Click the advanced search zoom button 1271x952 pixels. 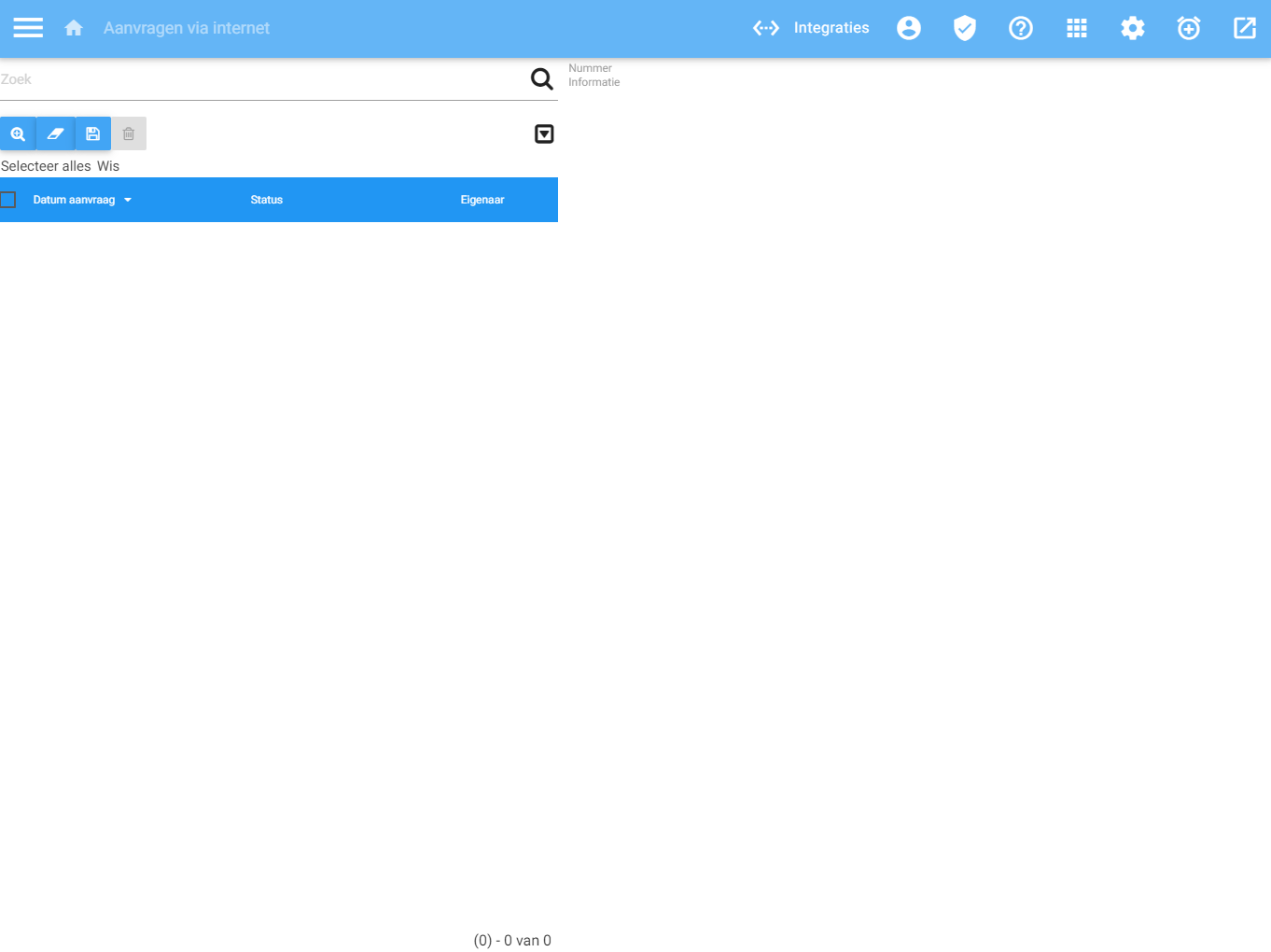tap(18, 133)
